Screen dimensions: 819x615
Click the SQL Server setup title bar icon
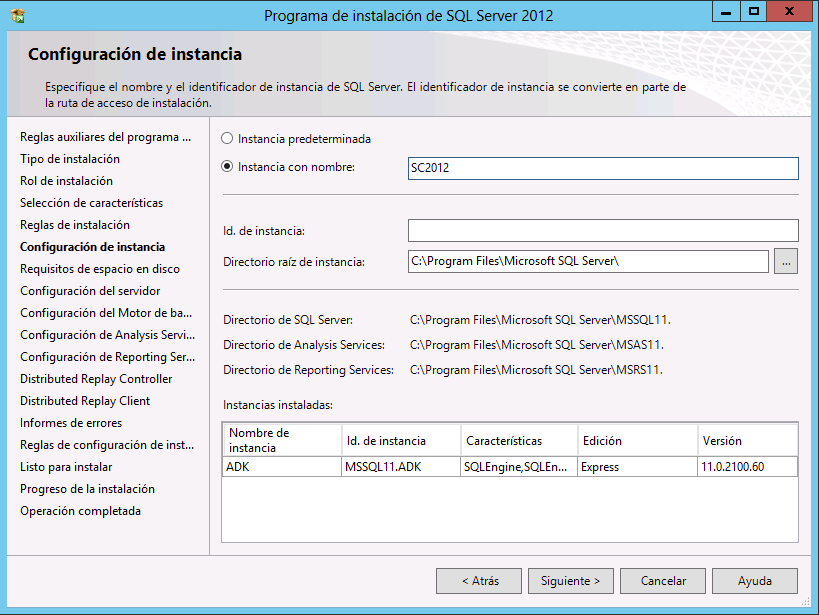pyautogui.click(x=18, y=16)
